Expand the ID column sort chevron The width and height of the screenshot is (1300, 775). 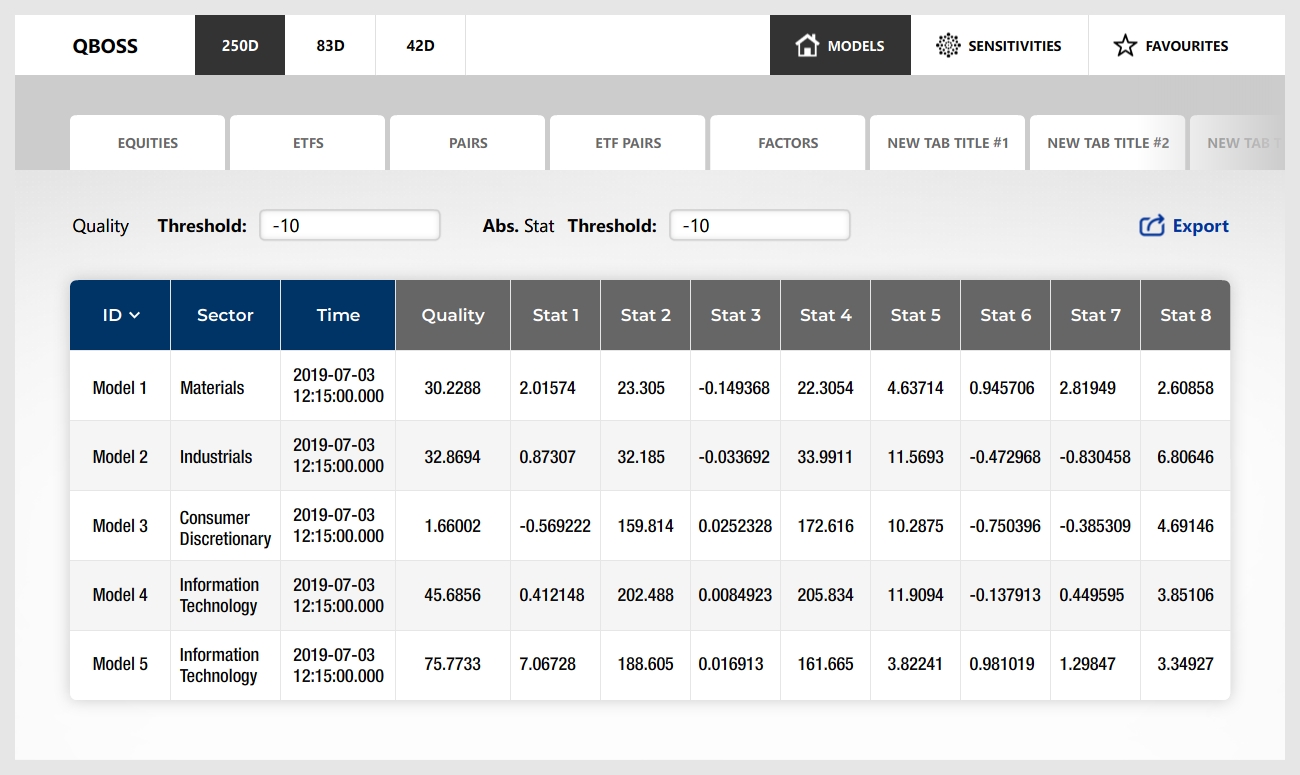pyautogui.click(x=135, y=315)
